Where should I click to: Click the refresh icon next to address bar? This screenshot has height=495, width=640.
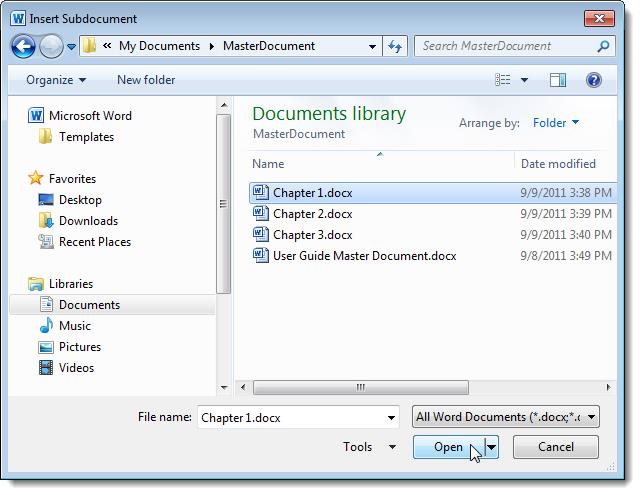tap(395, 46)
